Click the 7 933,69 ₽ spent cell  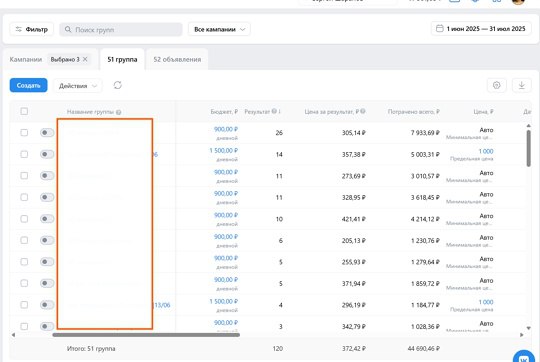425,133
